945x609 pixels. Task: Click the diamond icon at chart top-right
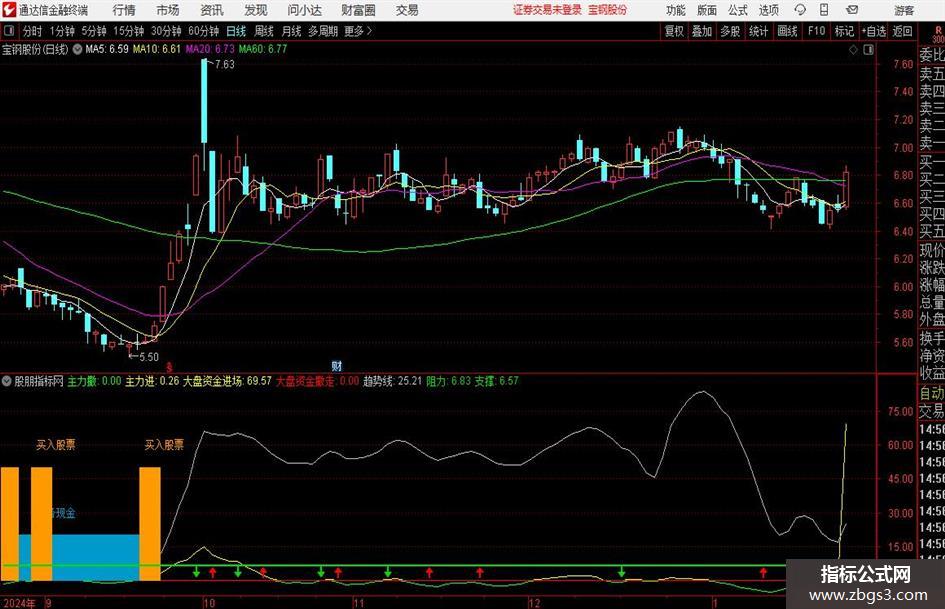853,50
